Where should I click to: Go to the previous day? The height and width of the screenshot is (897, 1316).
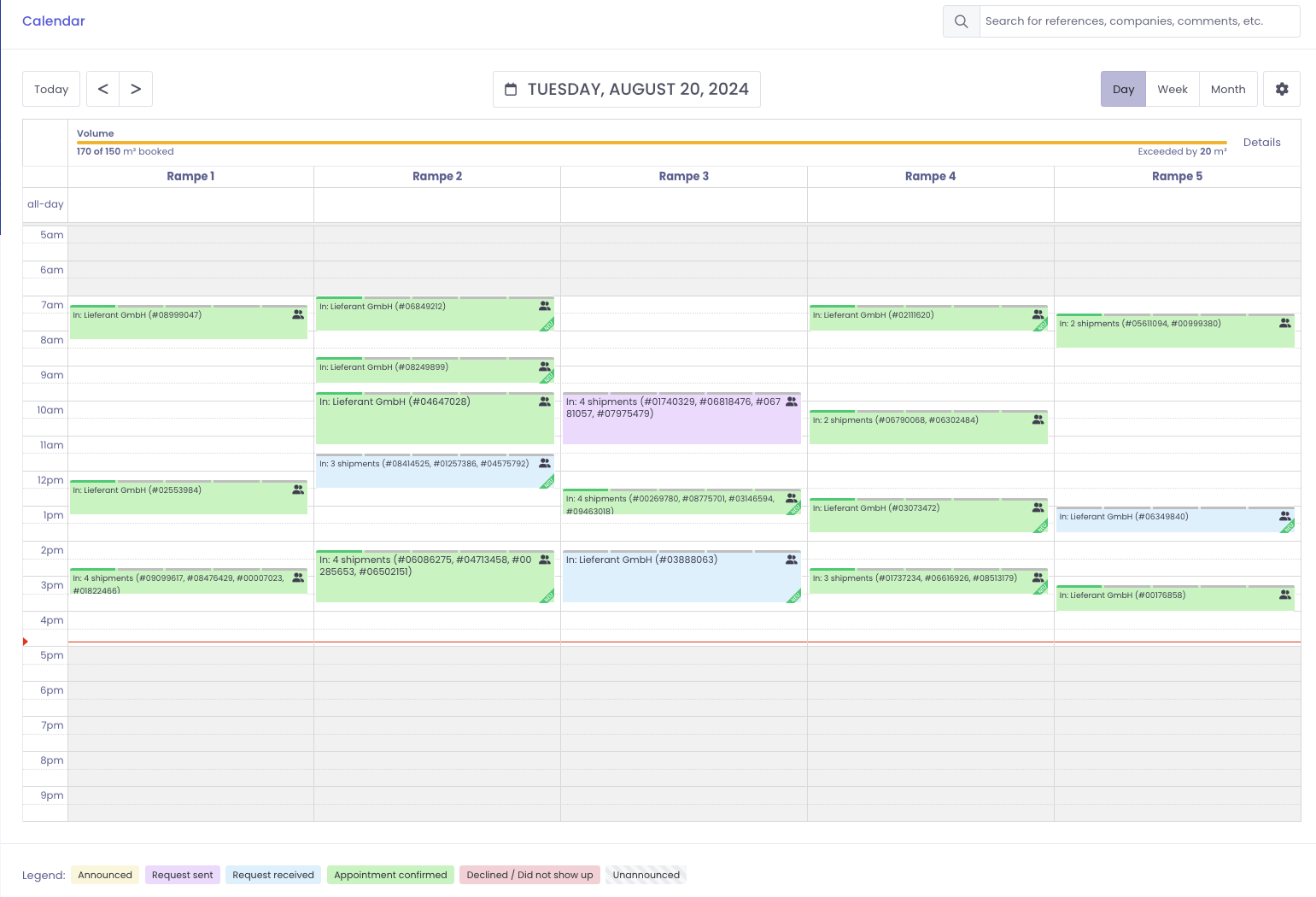click(x=102, y=89)
